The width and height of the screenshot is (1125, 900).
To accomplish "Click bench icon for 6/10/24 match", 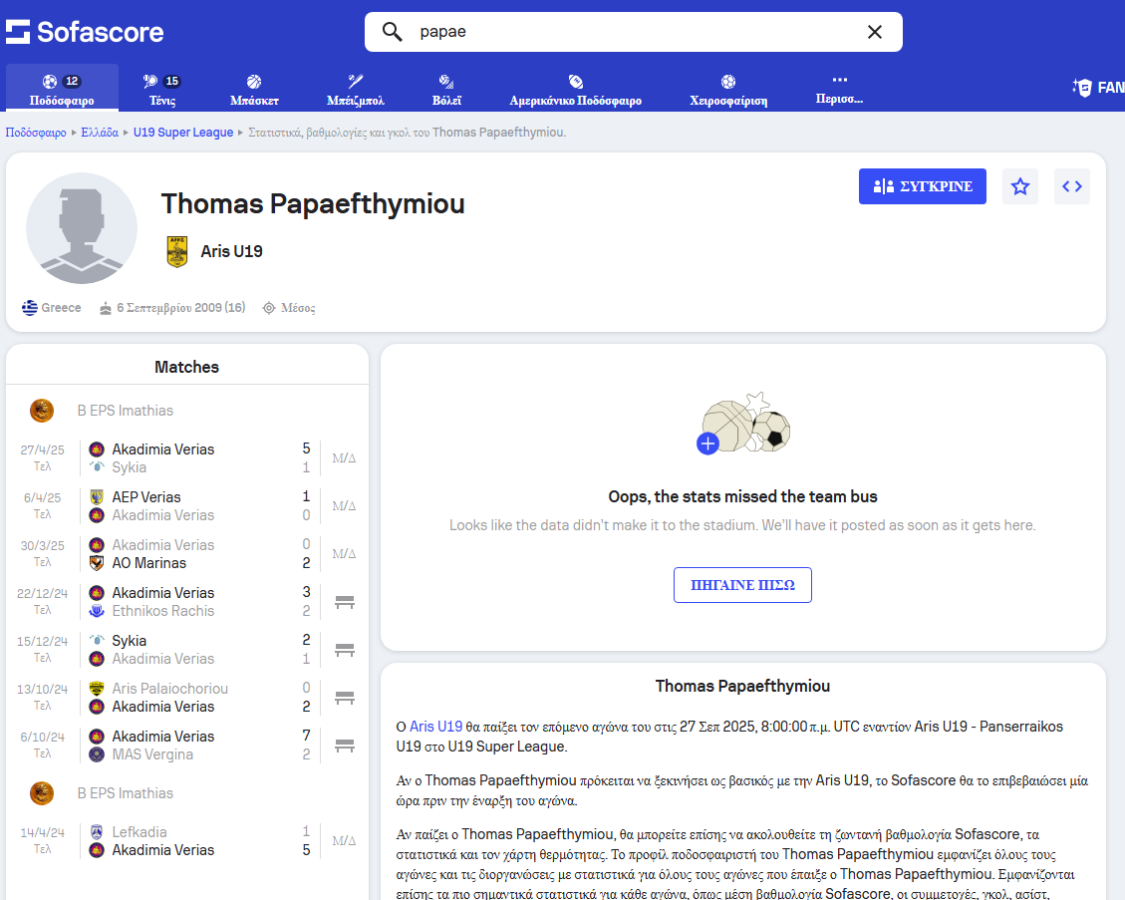I will pyautogui.click(x=345, y=746).
